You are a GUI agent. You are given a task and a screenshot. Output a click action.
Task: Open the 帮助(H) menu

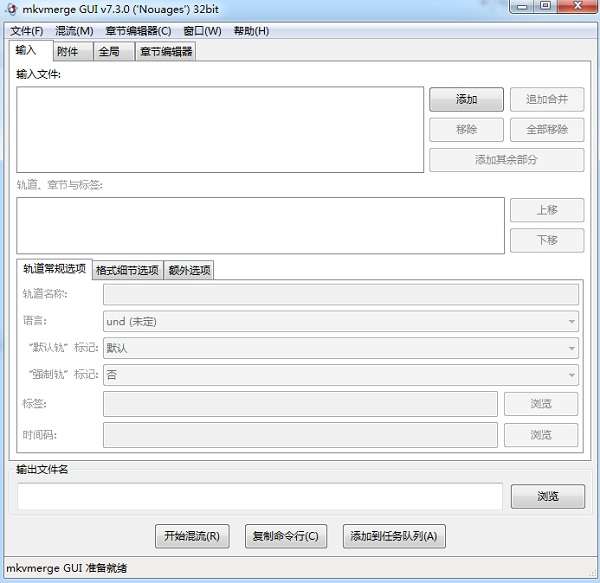(x=251, y=31)
